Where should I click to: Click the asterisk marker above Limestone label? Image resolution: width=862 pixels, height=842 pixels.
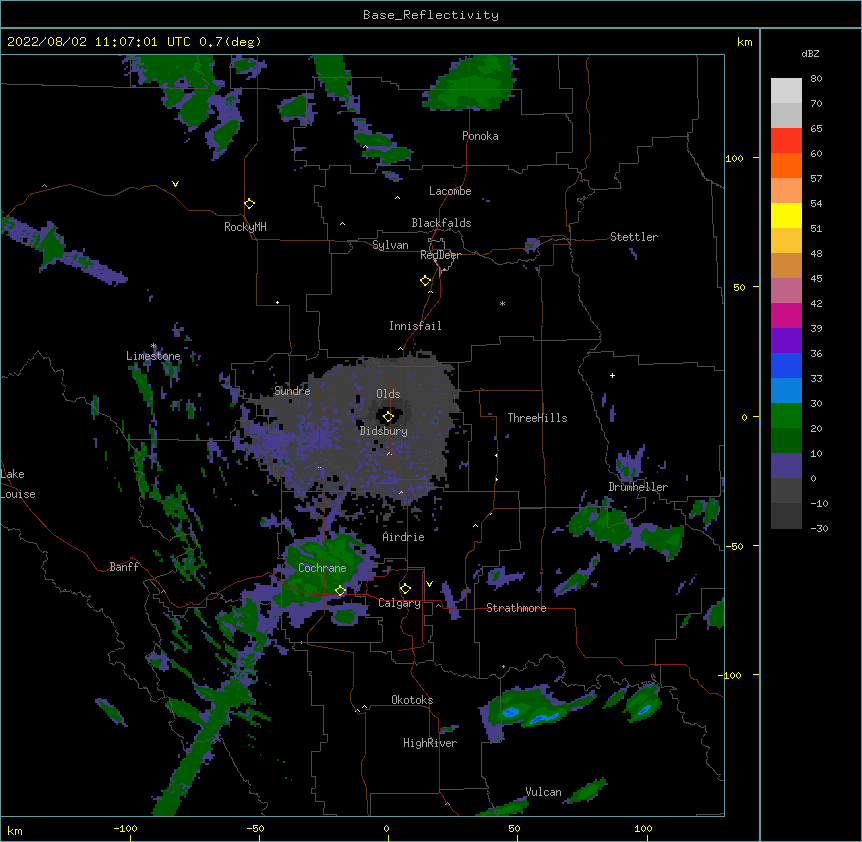pyautogui.click(x=154, y=346)
